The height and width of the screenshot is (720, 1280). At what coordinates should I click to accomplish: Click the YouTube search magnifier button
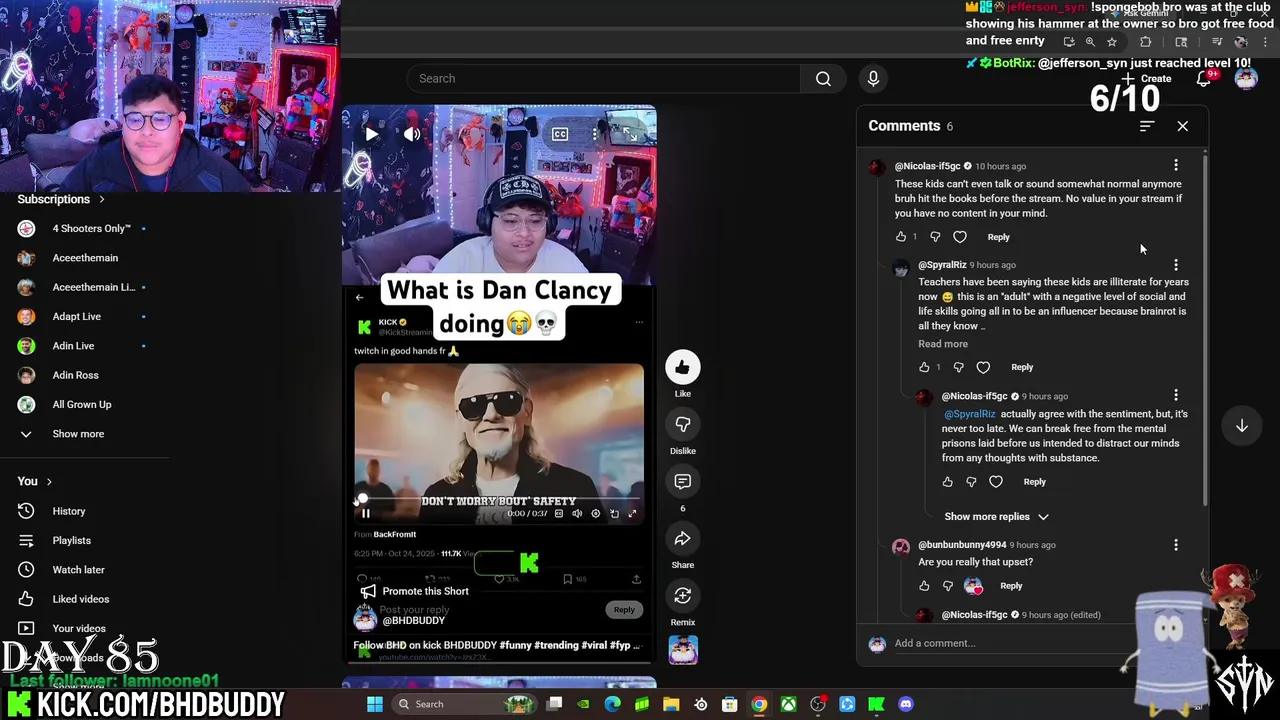click(823, 78)
